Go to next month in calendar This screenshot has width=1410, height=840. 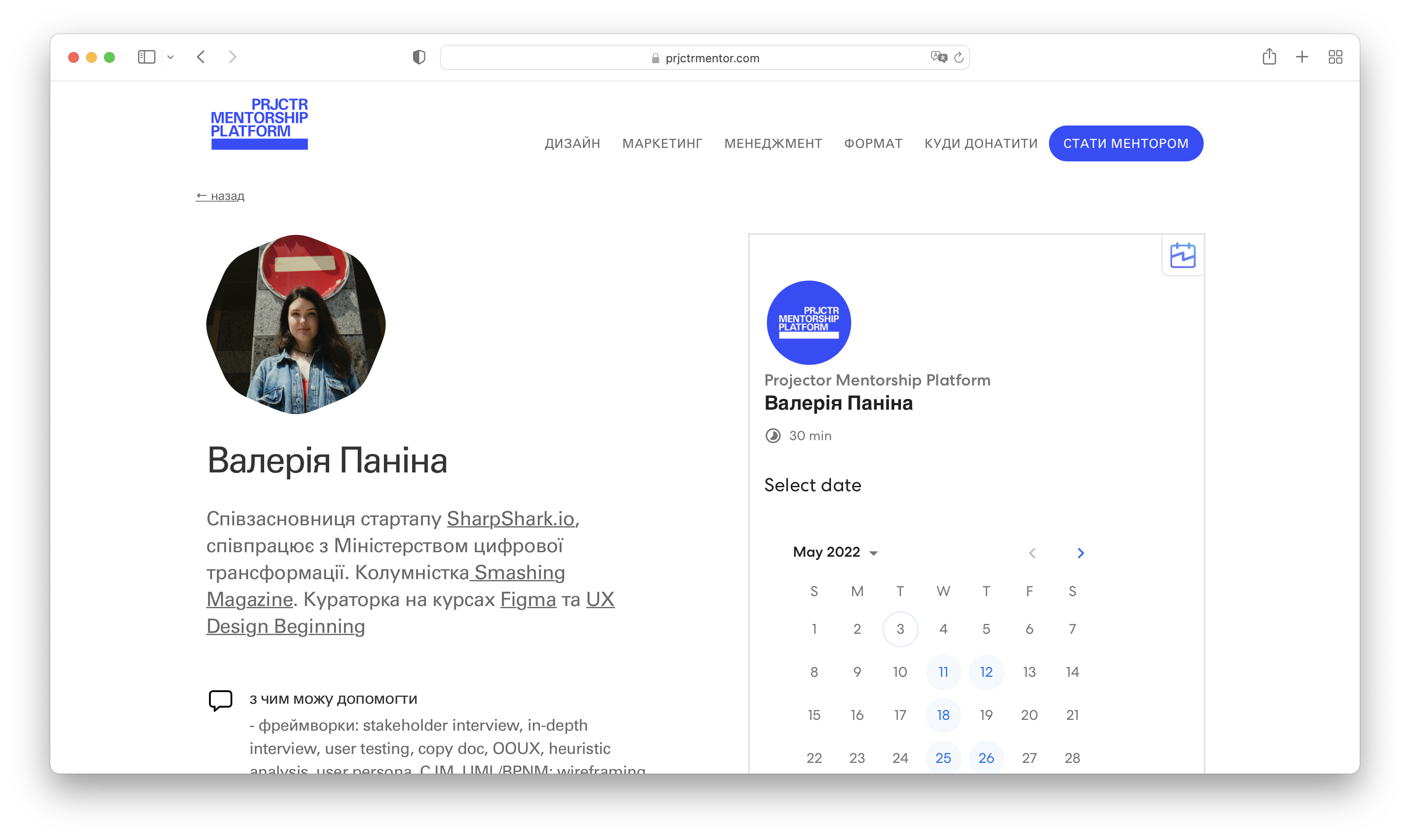click(x=1080, y=553)
